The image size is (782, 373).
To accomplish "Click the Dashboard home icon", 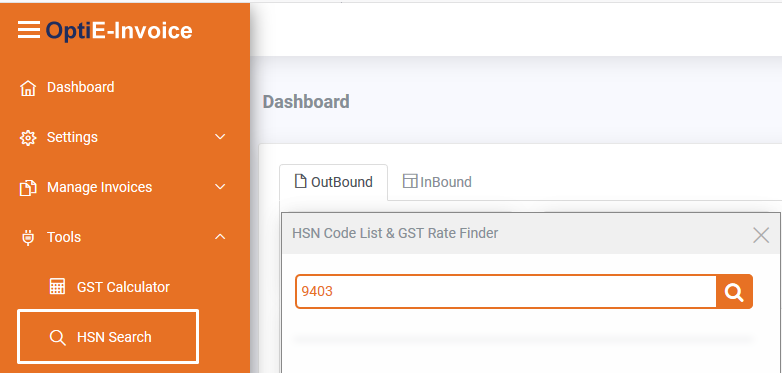I will tap(28, 88).
